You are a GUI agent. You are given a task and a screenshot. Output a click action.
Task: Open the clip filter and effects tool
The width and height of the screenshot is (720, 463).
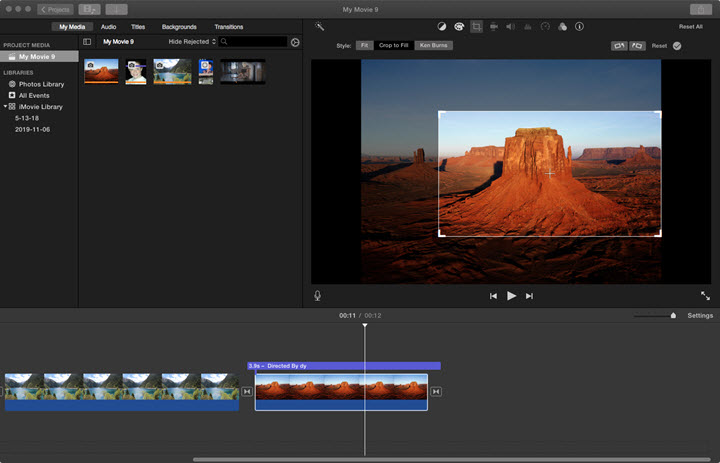click(x=561, y=27)
